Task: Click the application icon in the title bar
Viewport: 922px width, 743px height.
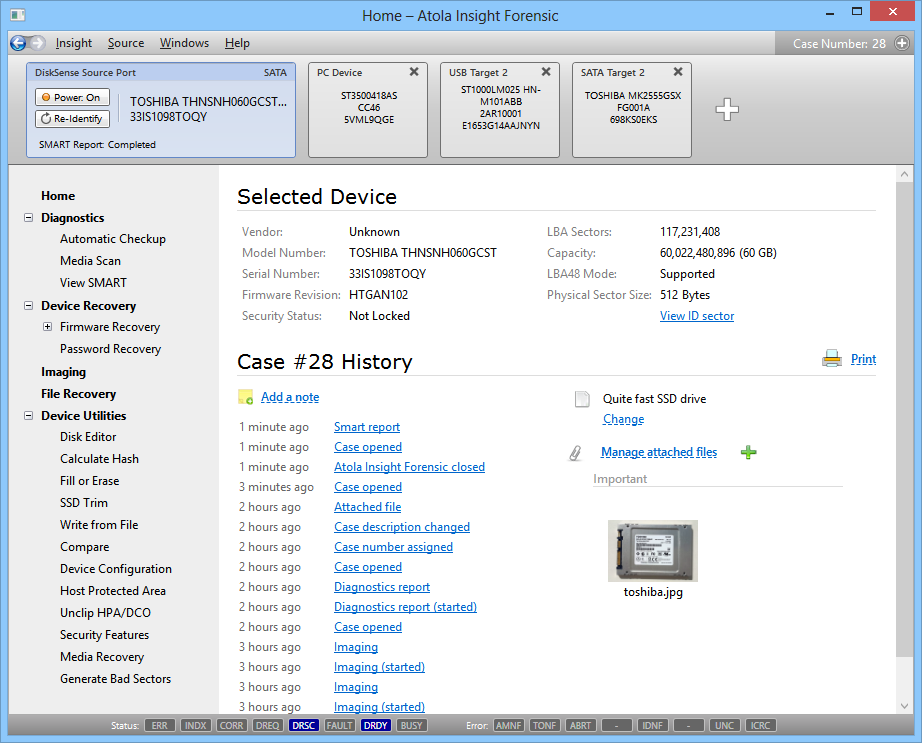Action: pos(18,15)
